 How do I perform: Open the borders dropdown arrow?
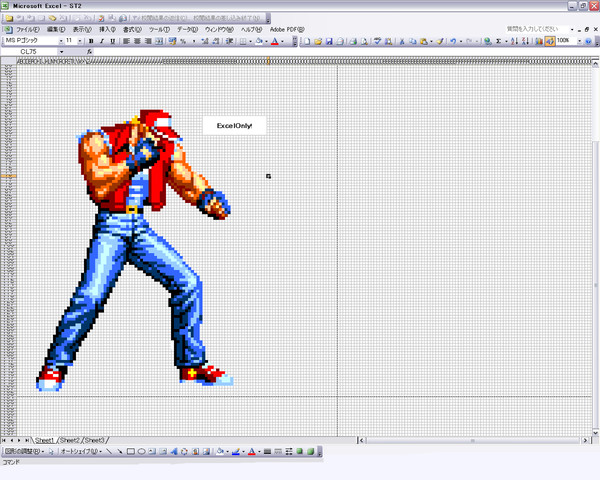250,41
